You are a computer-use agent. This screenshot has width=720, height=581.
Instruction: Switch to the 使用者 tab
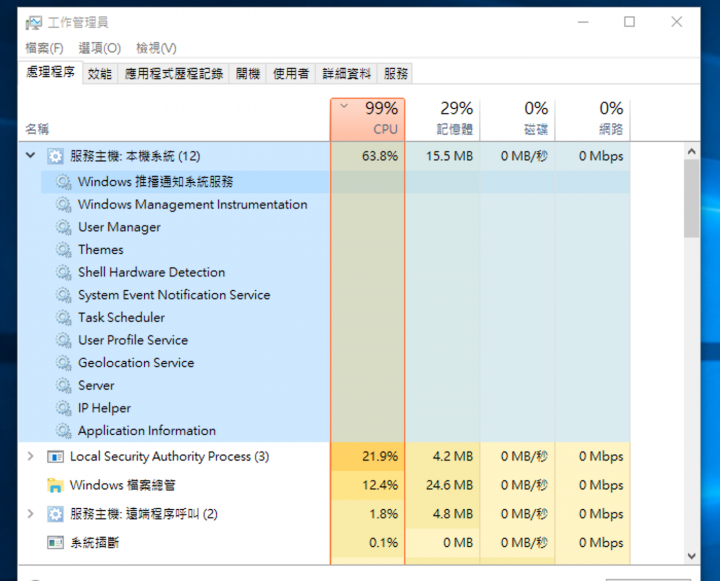291,73
